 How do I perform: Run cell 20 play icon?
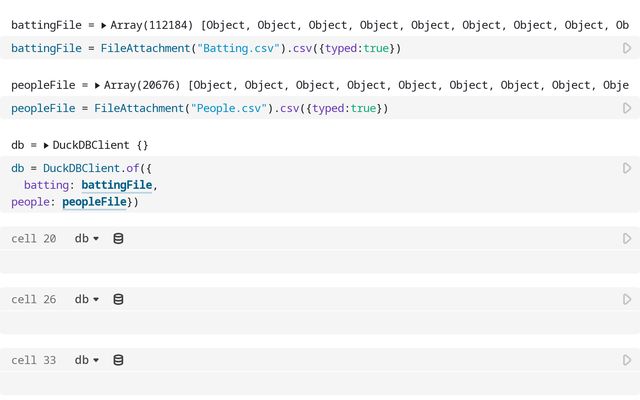pos(627,239)
